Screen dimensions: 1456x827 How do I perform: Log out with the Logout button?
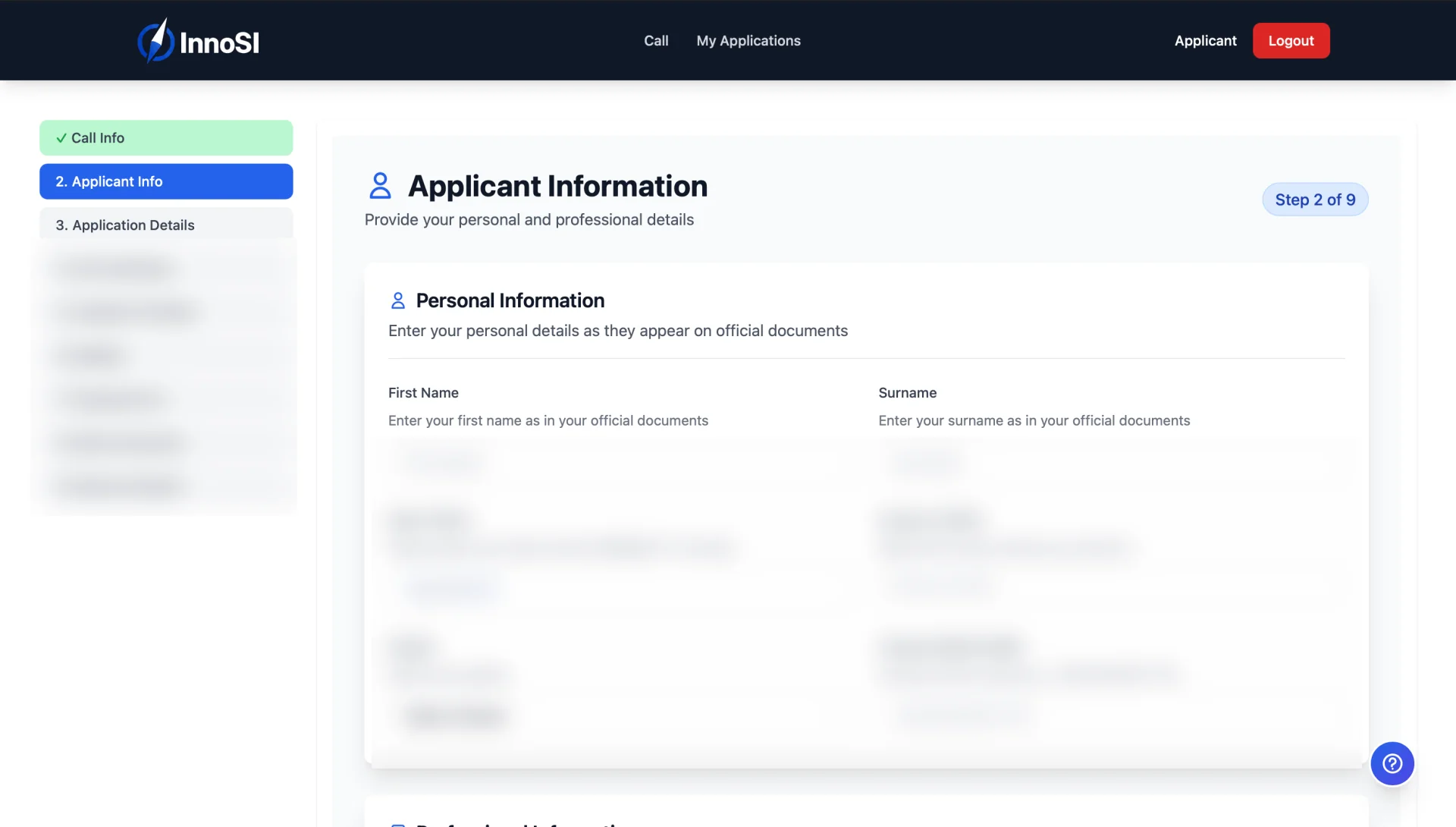1291,41
